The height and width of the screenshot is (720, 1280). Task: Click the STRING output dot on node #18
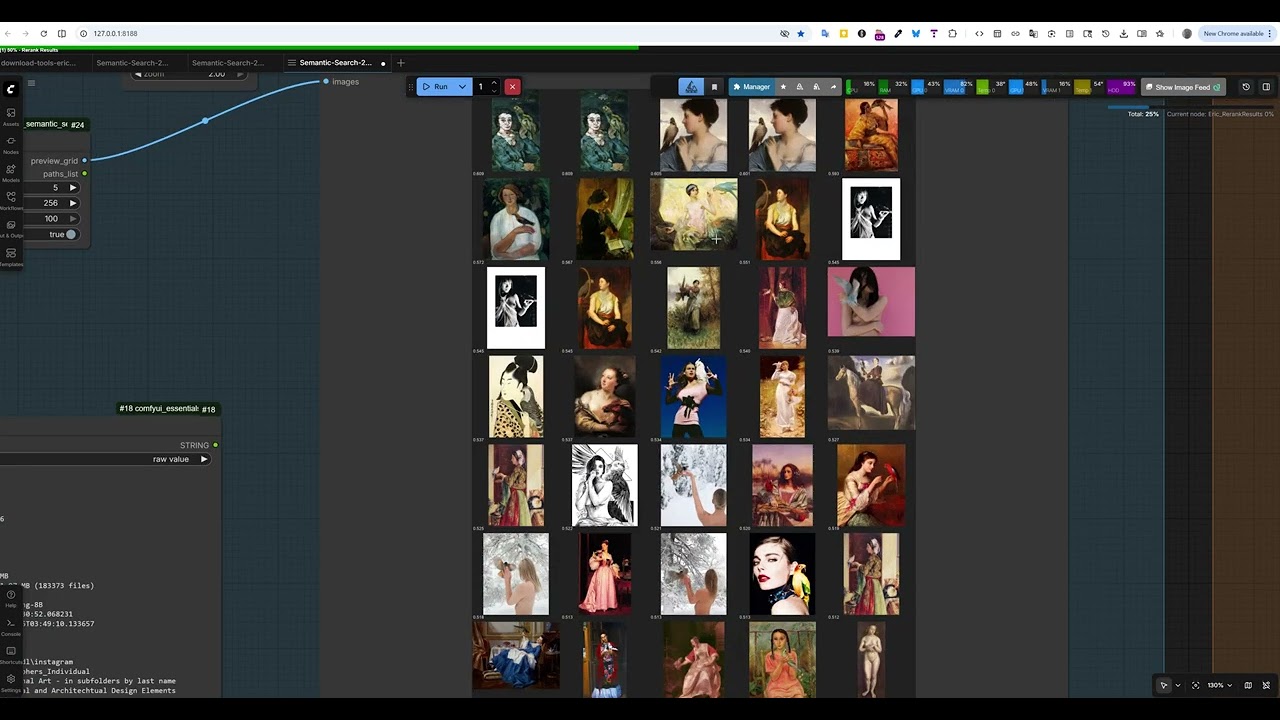tap(215, 445)
